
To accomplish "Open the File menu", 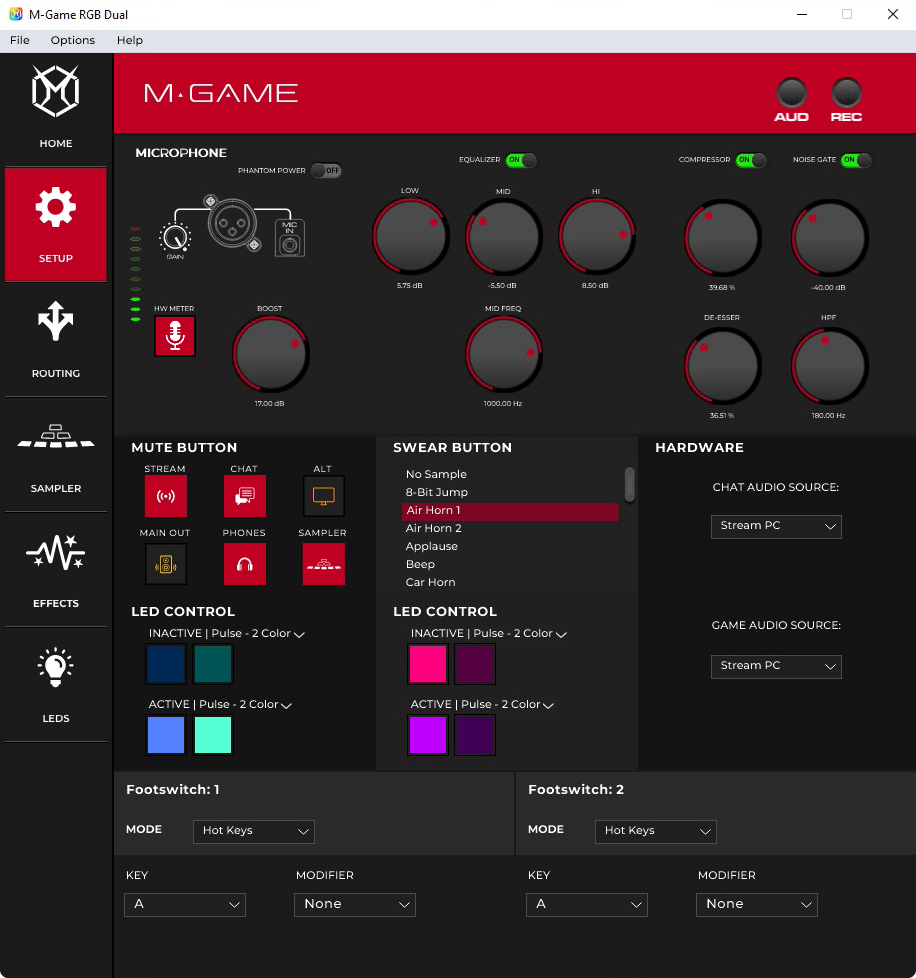I will point(19,40).
